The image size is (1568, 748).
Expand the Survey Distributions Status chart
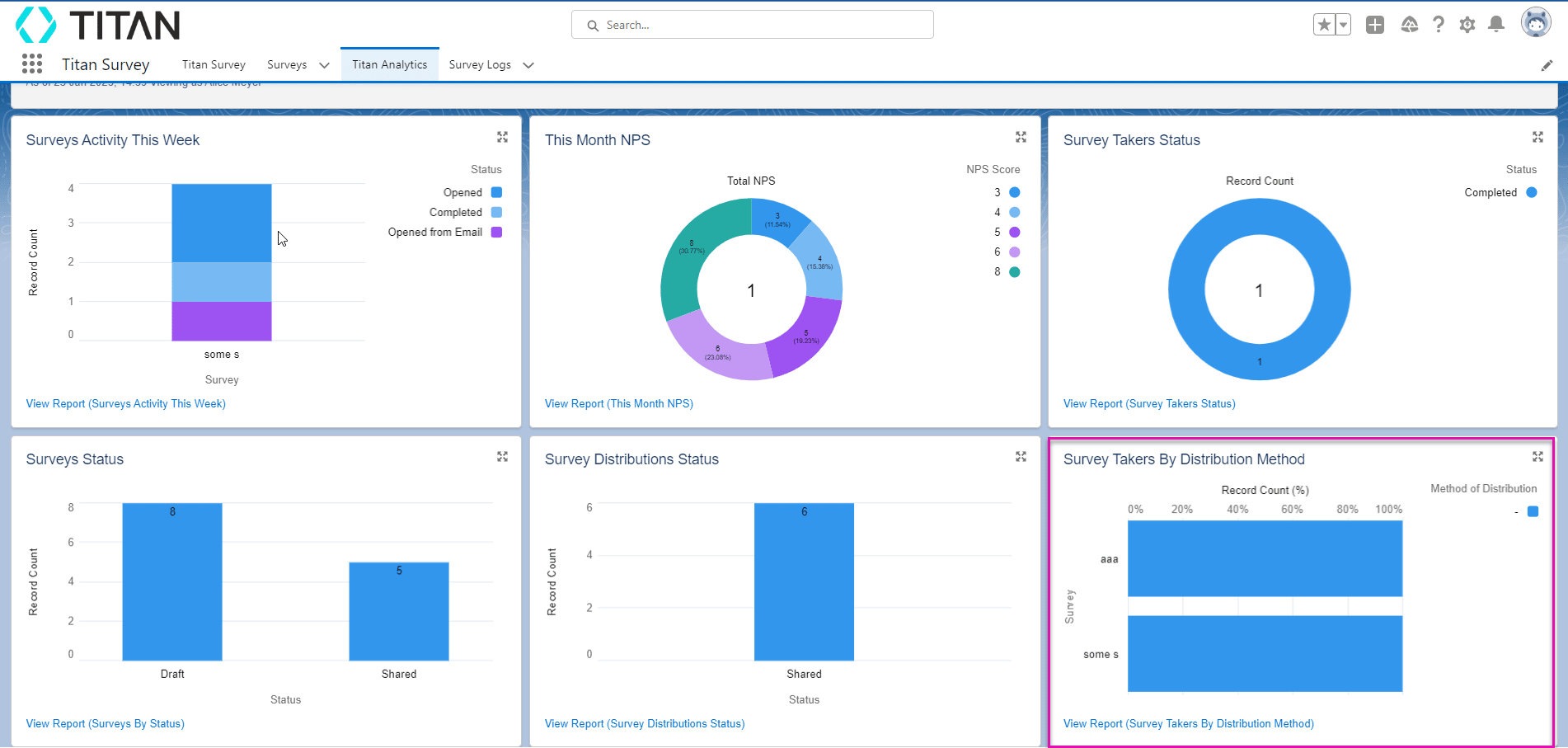pos(1021,457)
